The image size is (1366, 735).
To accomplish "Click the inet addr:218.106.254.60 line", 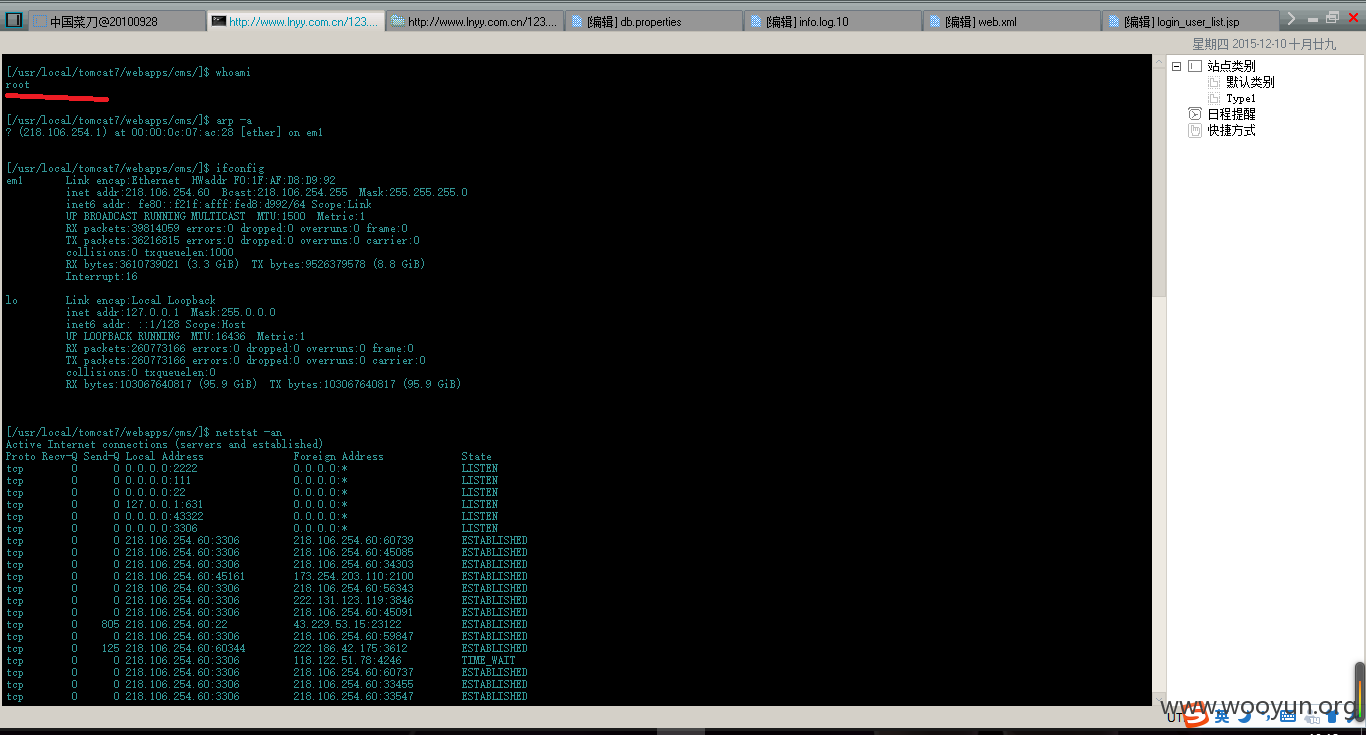I will (x=266, y=192).
